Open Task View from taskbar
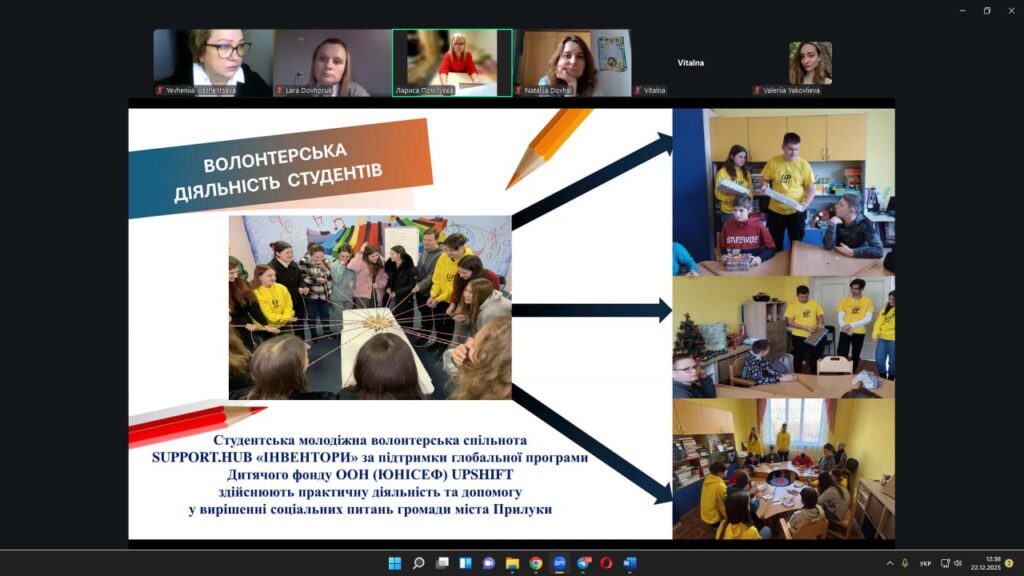 point(442,563)
